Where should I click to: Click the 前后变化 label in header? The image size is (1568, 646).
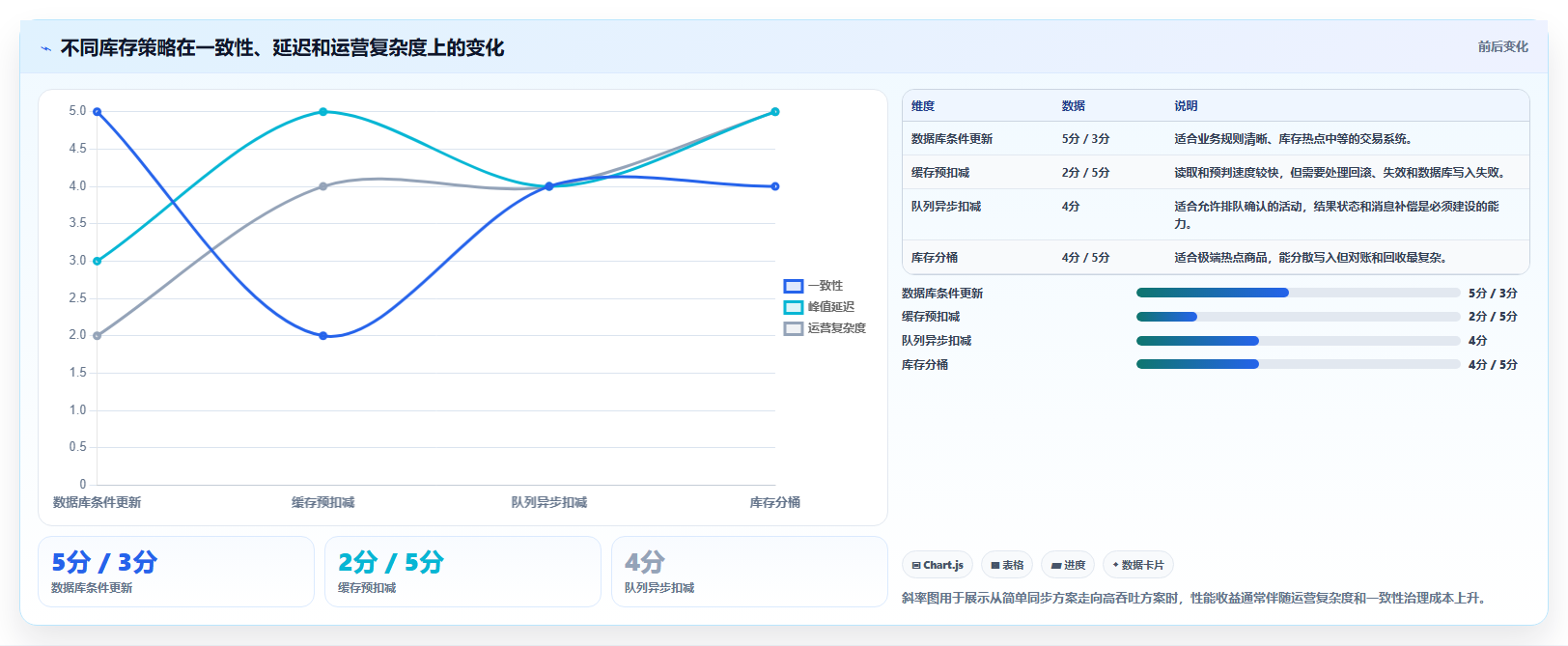[1503, 46]
